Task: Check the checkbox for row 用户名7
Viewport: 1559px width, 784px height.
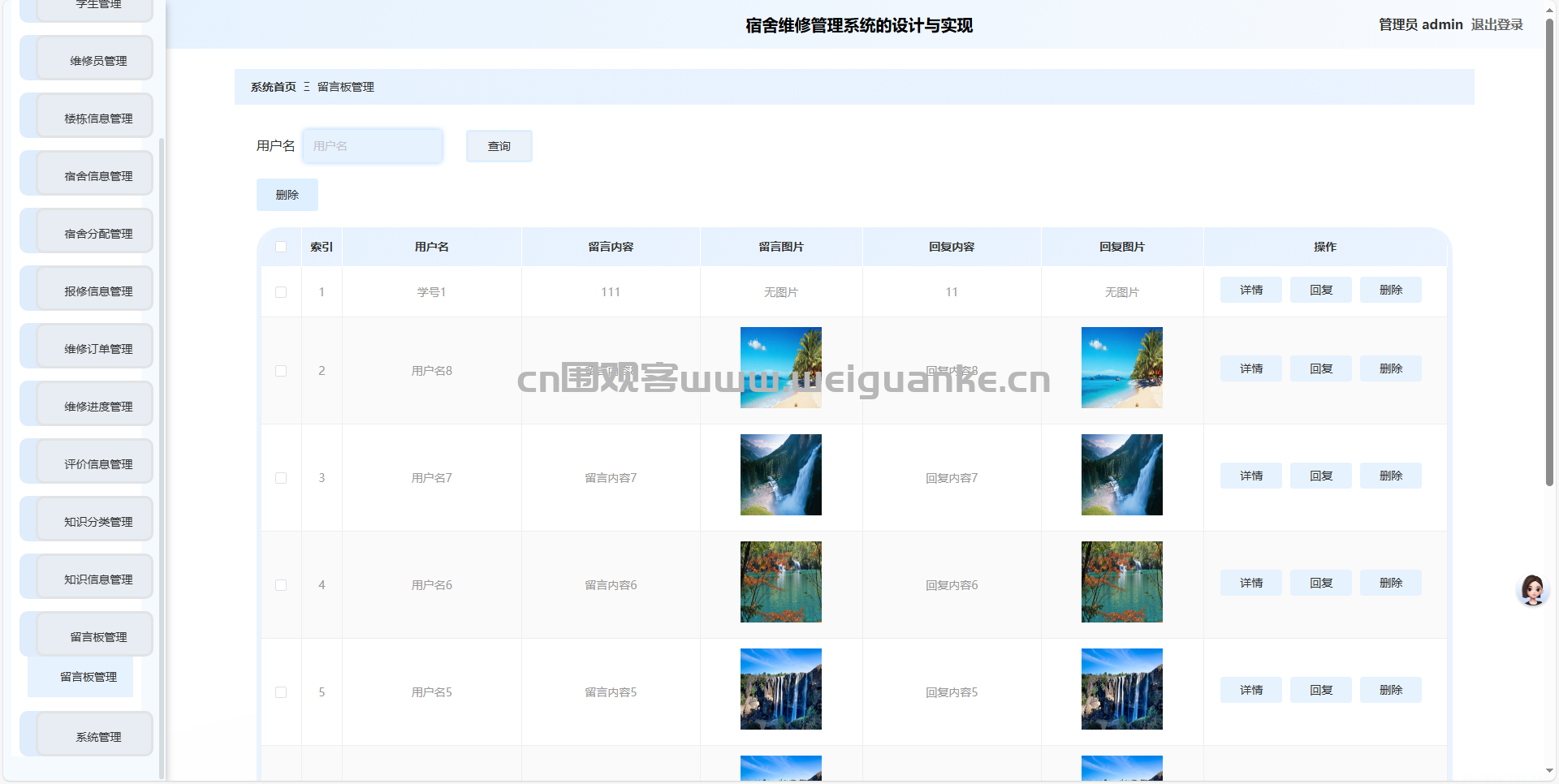Action: click(281, 478)
